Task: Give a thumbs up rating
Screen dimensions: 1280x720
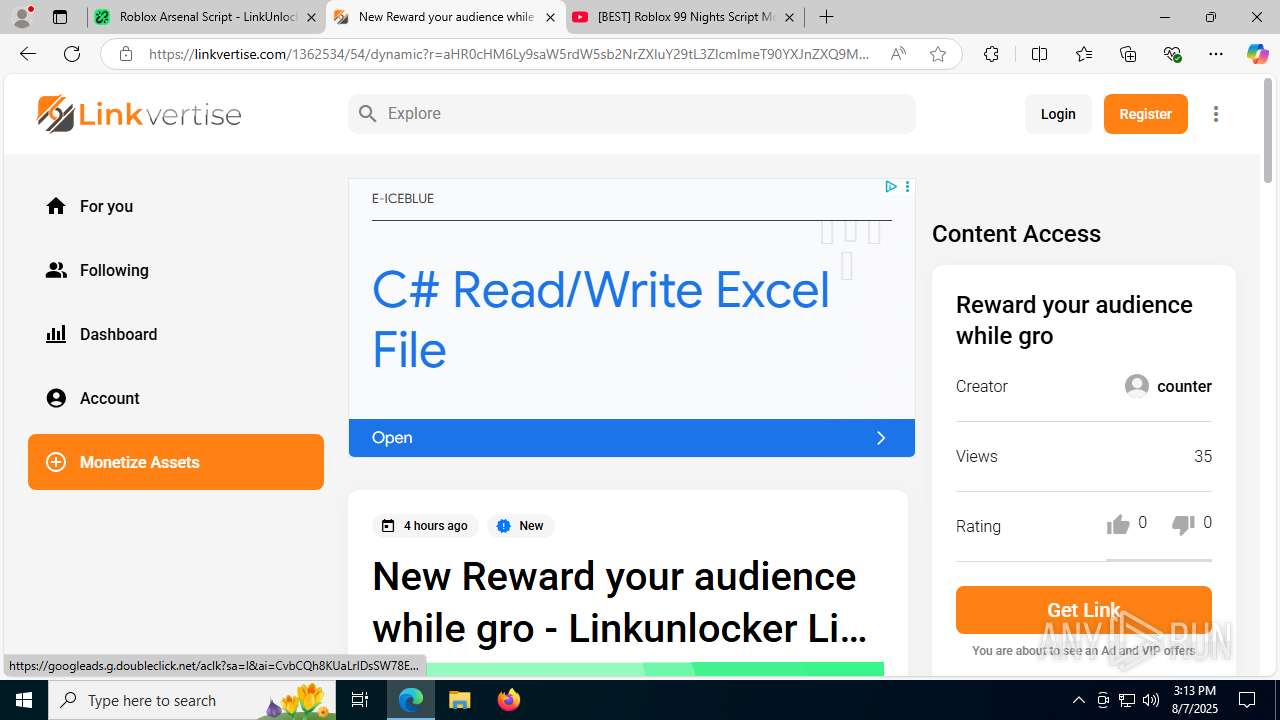Action: [1118, 525]
